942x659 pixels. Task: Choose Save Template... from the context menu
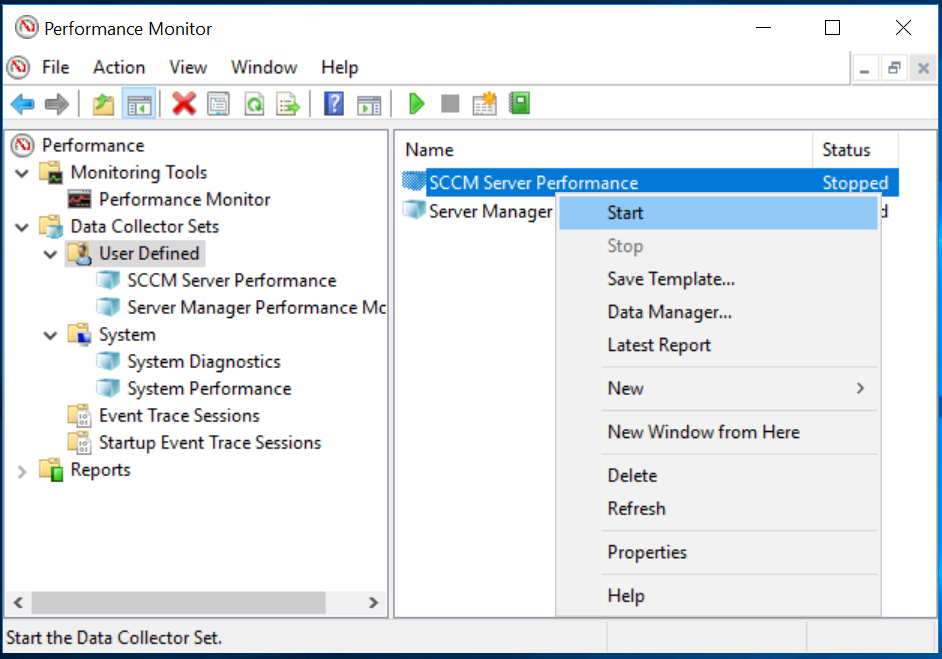click(x=719, y=279)
